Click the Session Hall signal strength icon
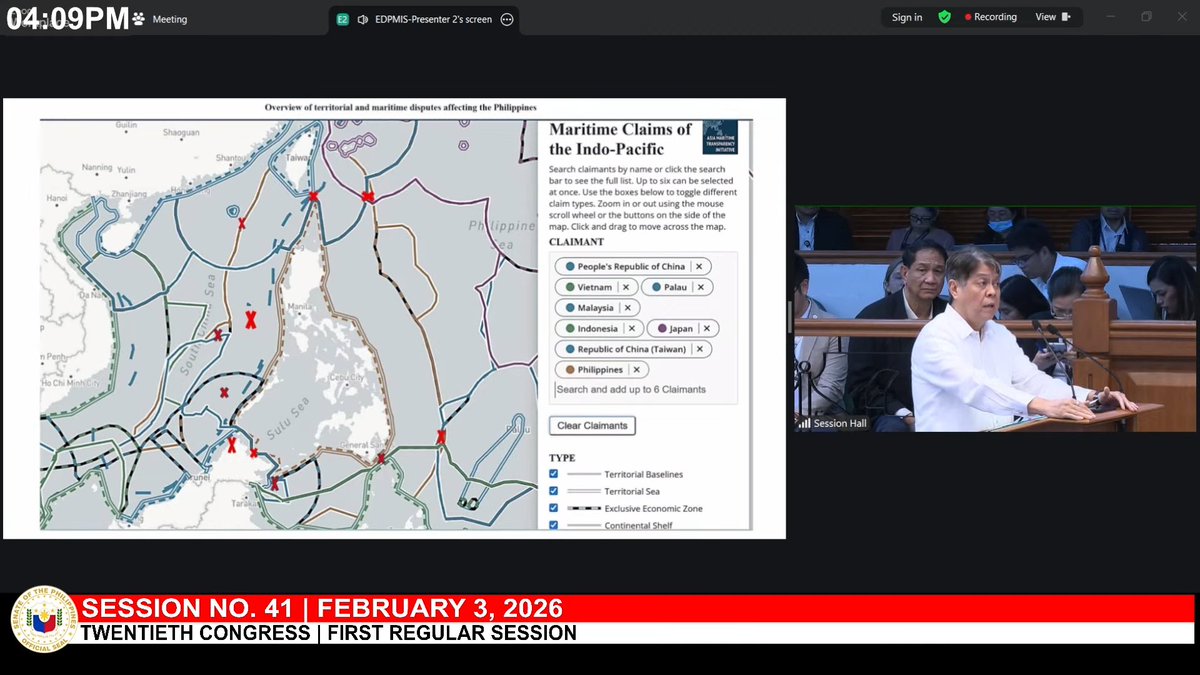This screenshot has height=675, width=1200. point(804,423)
